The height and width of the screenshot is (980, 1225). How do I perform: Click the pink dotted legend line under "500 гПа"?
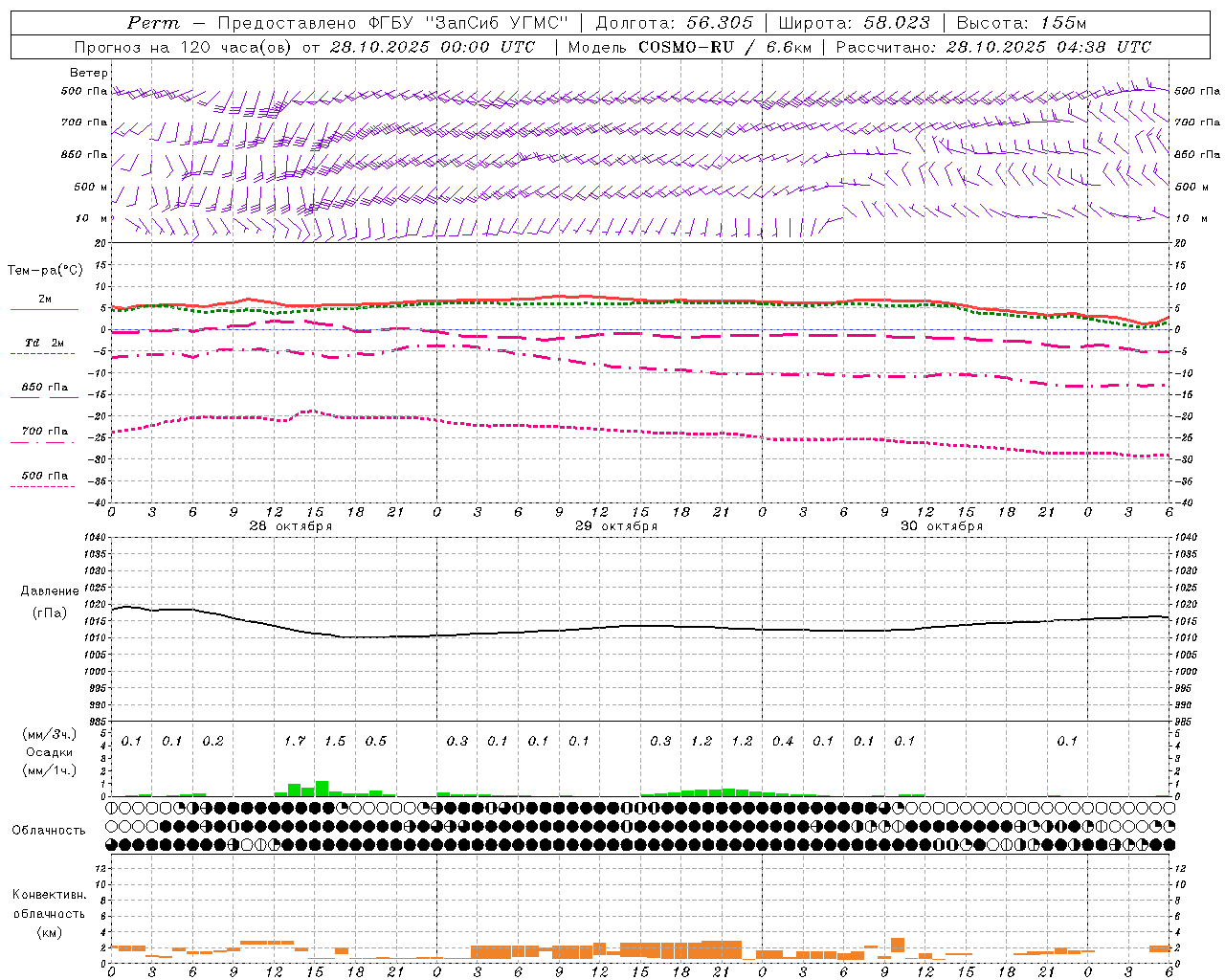[x=43, y=486]
